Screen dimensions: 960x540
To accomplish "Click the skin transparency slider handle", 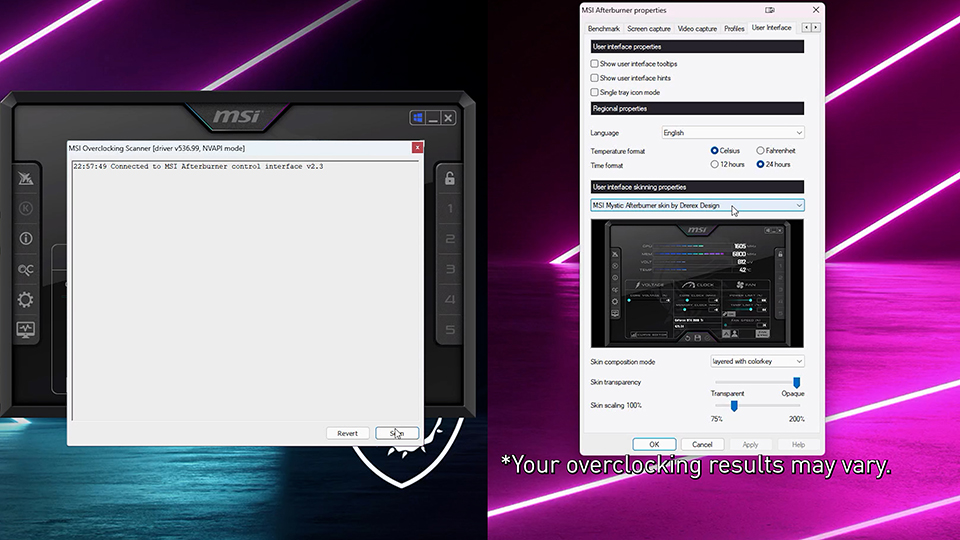I will [x=797, y=382].
